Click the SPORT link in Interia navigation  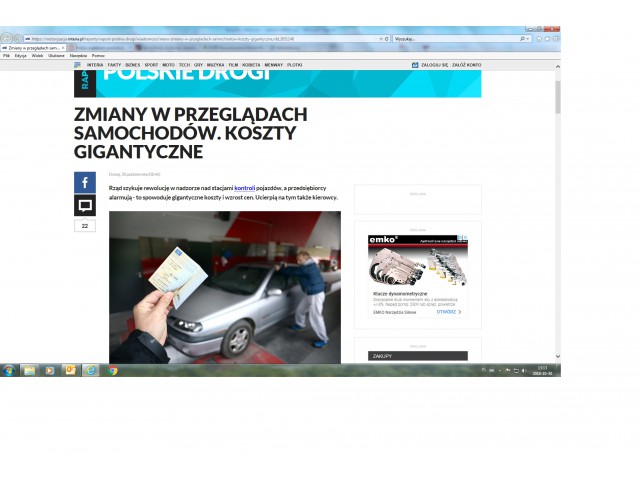(x=150, y=64)
